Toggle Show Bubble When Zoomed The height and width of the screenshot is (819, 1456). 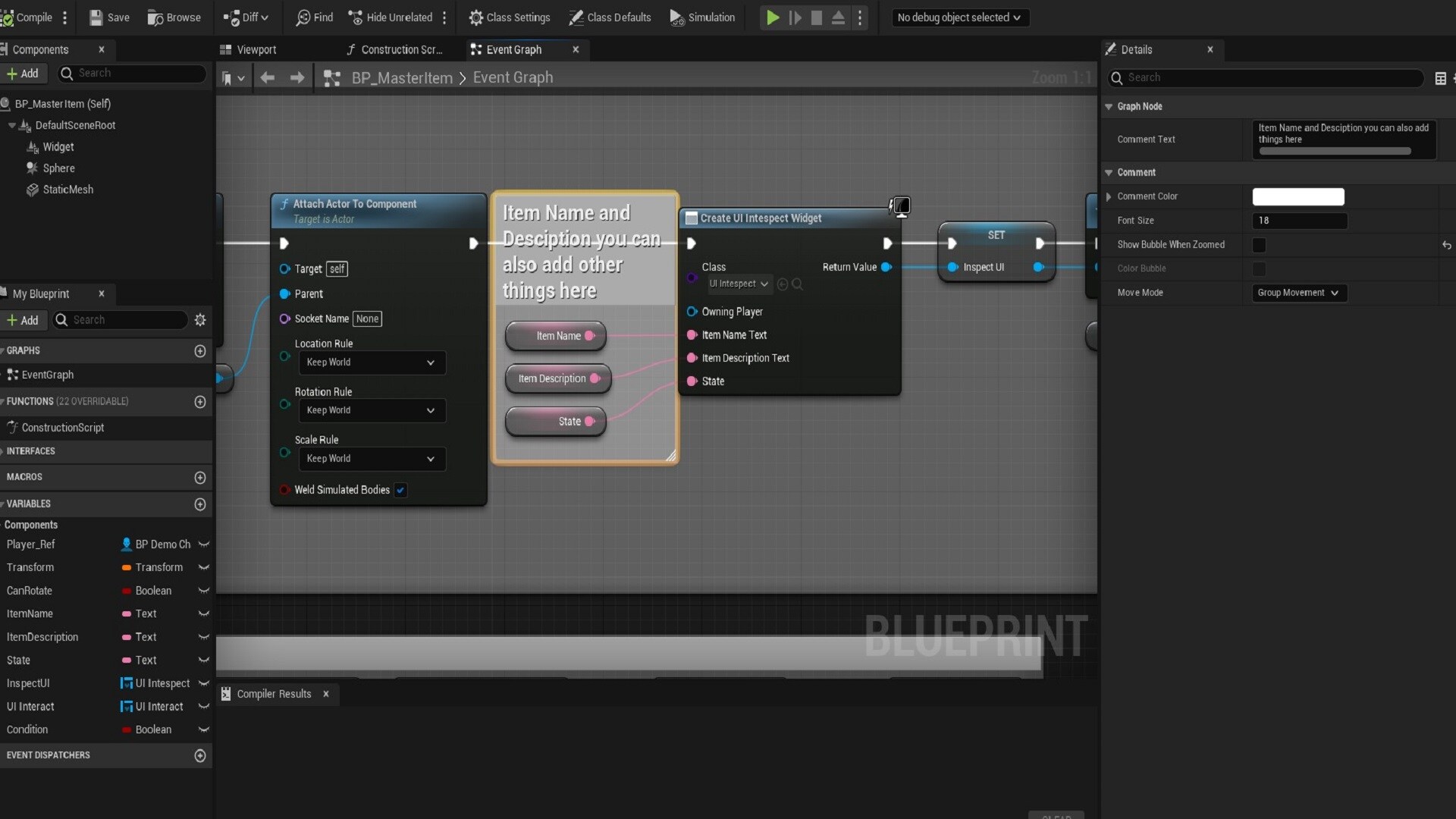[x=1260, y=245]
